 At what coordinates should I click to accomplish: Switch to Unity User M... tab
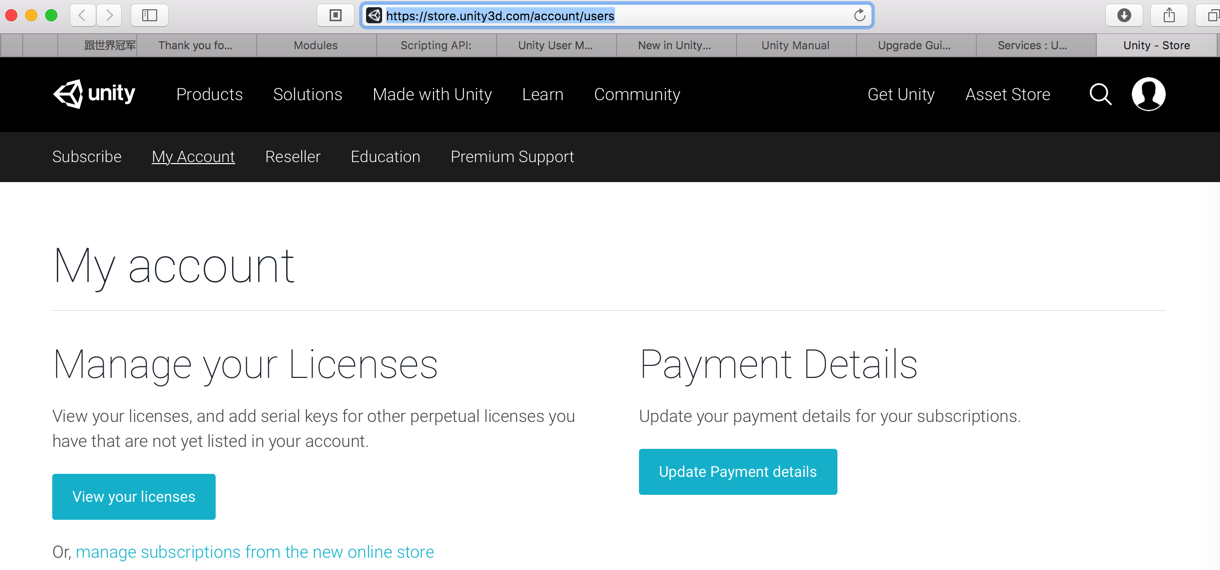click(x=556, y=45)
